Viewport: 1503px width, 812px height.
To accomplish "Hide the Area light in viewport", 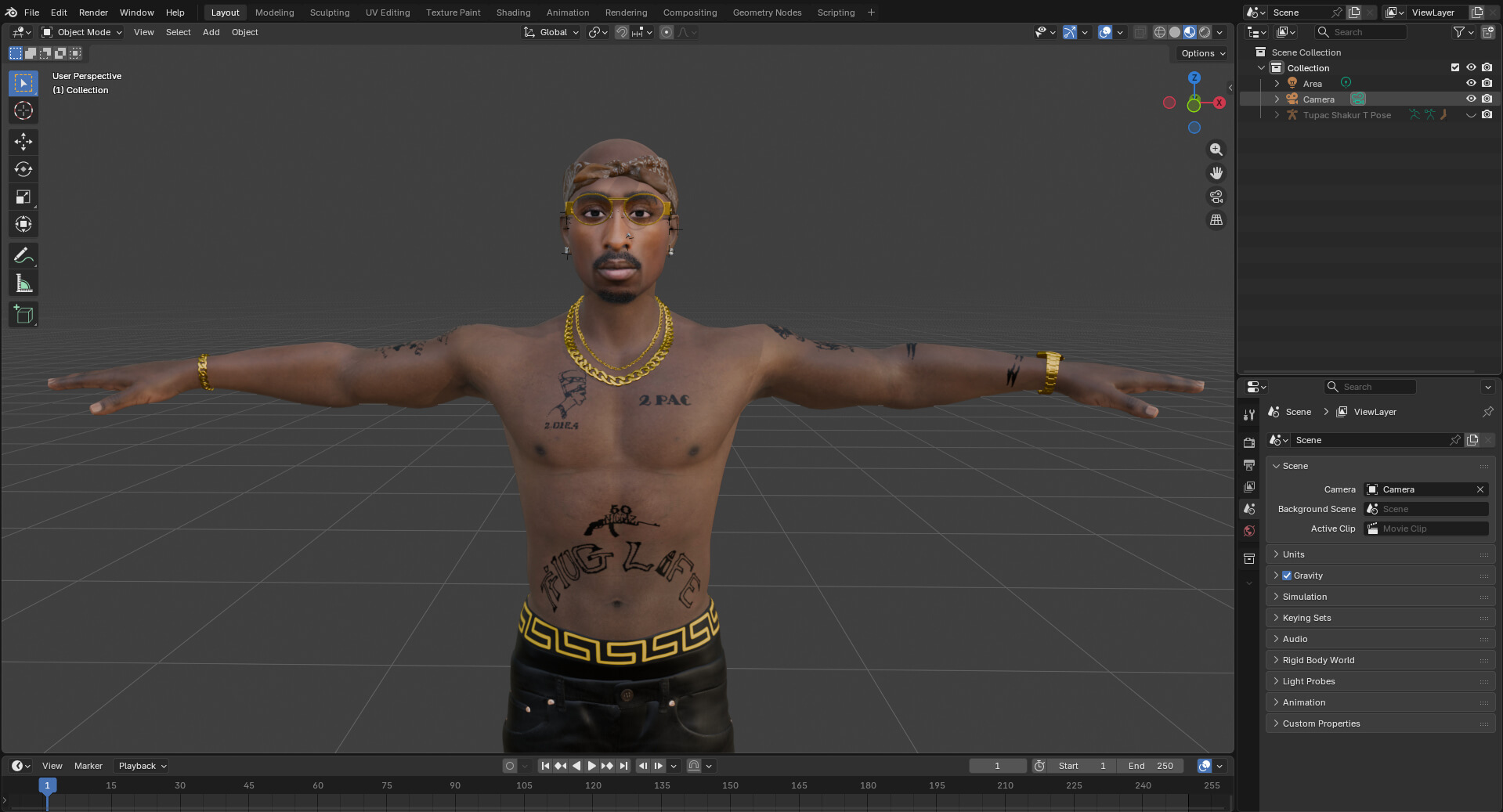I will 1471,83.
